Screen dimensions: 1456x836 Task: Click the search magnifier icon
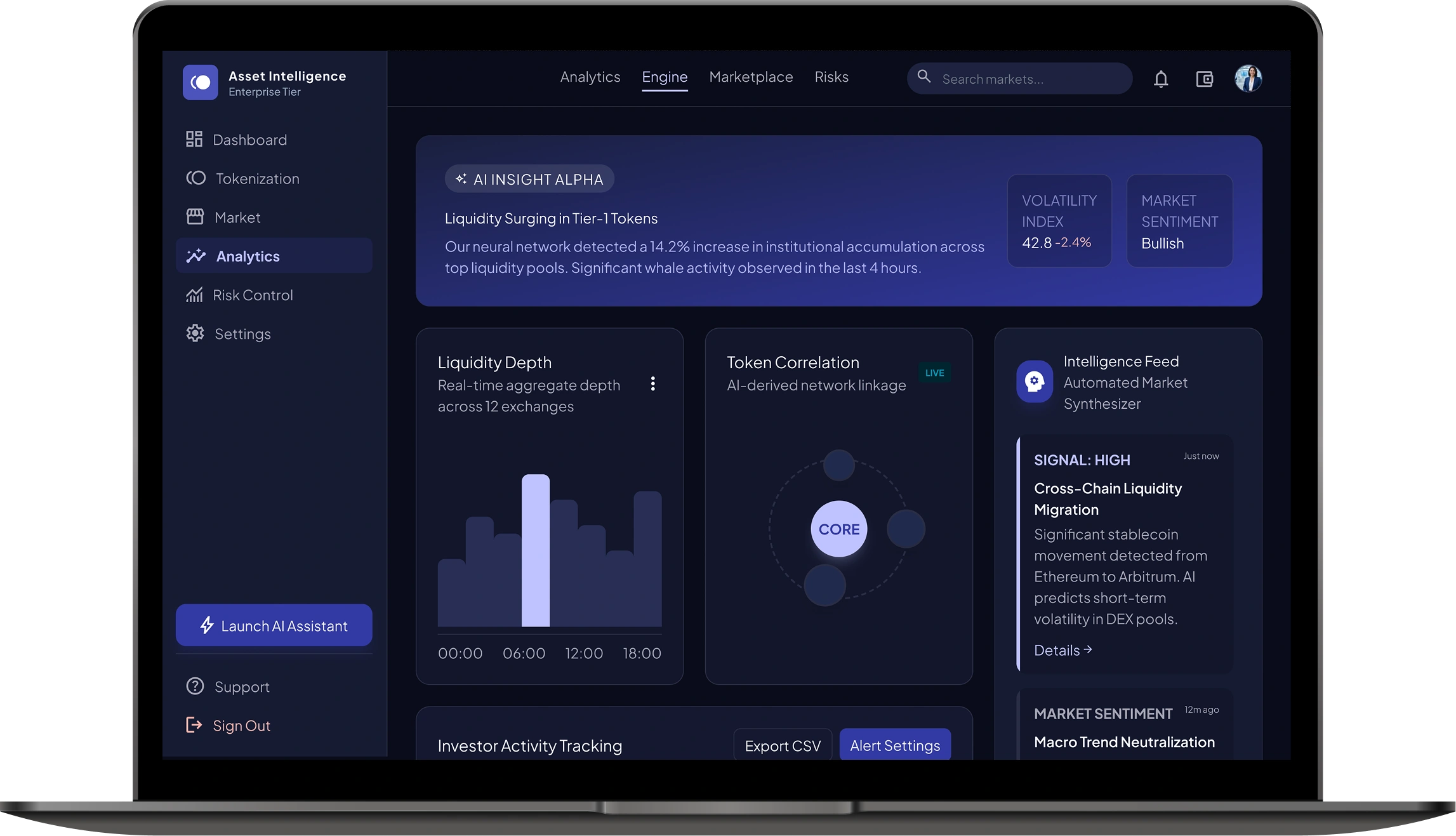(x=924, y=77)
